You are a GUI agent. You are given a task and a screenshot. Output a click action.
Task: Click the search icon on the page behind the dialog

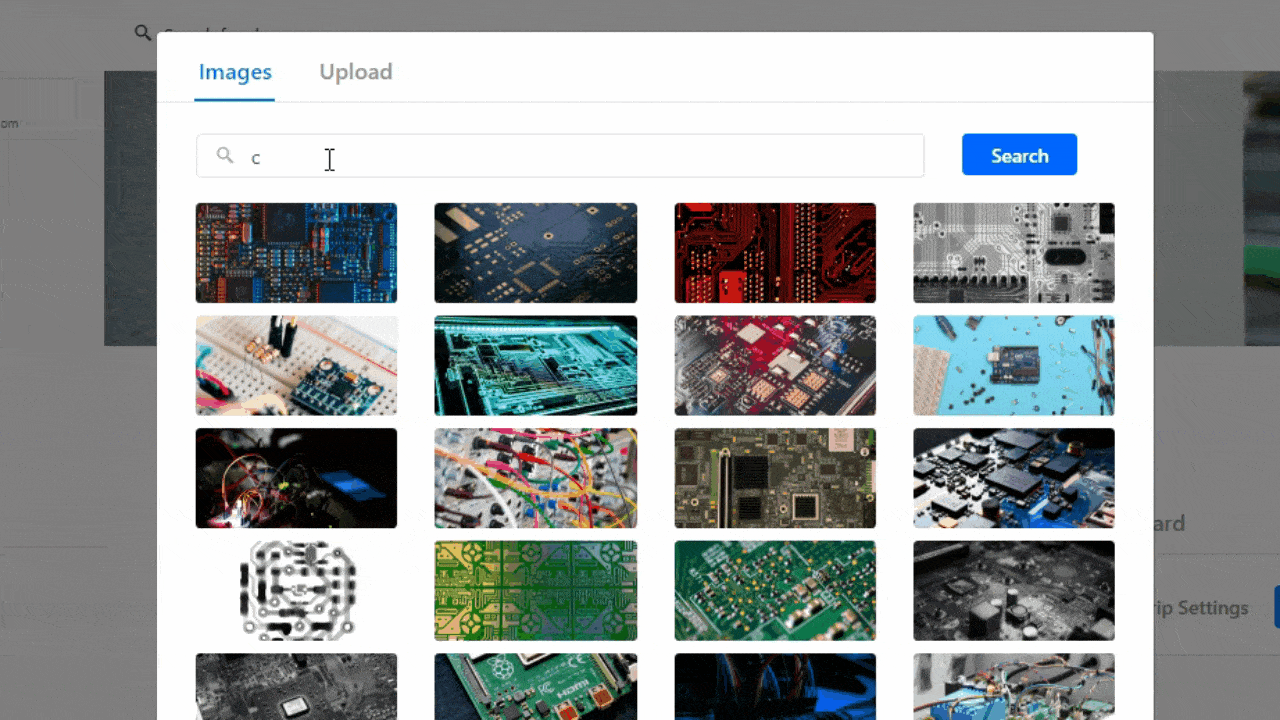pos(143,33)
